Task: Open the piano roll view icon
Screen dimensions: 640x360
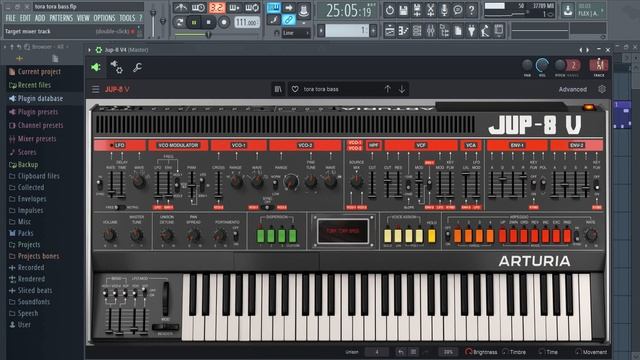Action: [x=403, y=31]
